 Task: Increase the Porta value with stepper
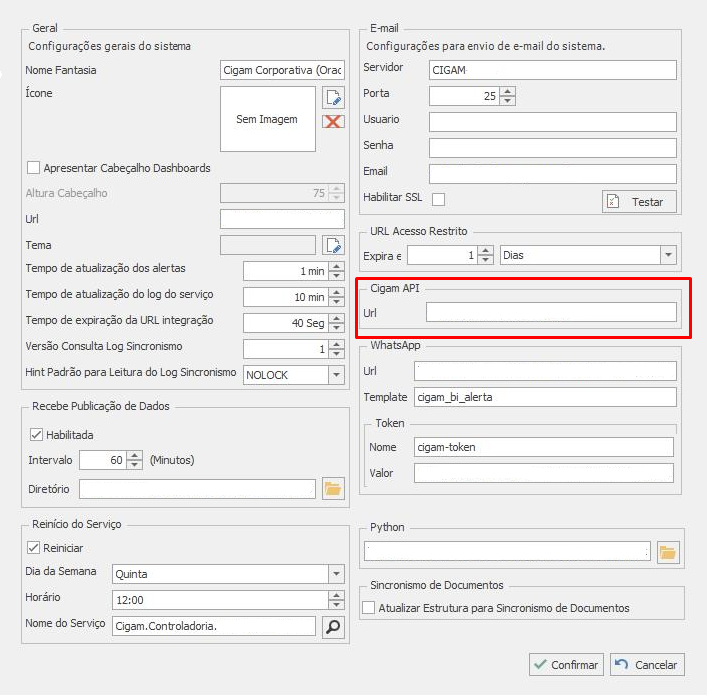click(508, 91)
